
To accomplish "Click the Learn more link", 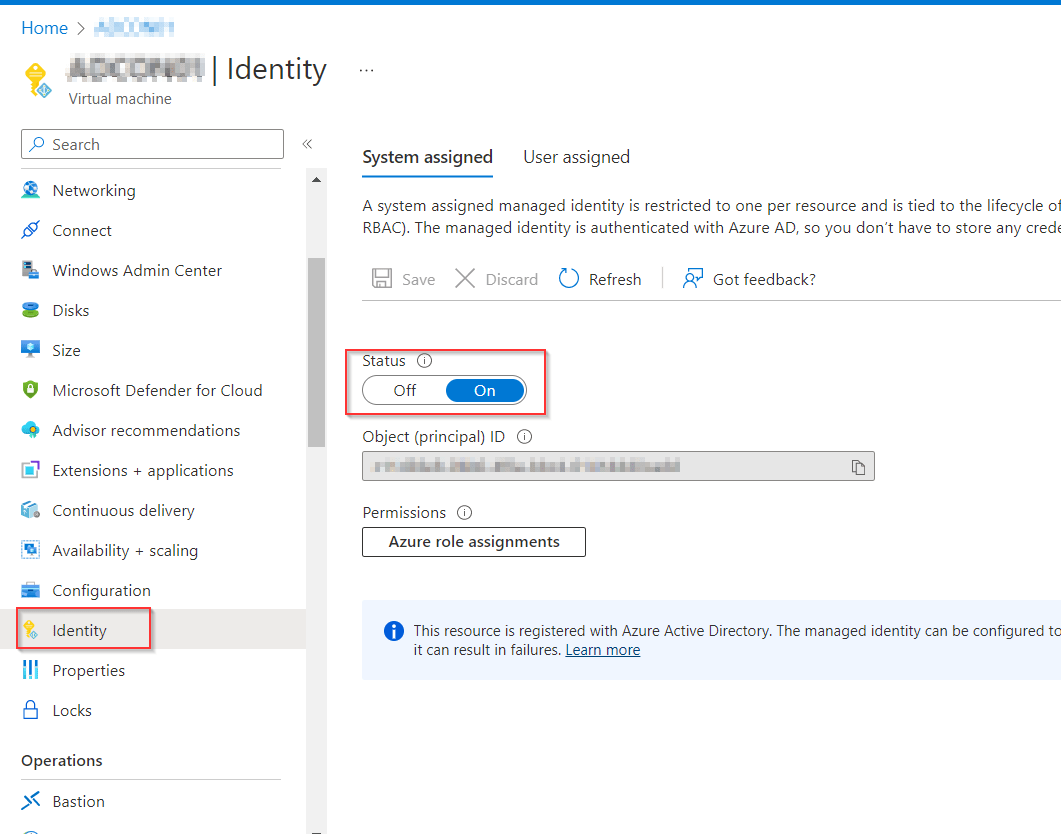I will (x=602, y=649).
